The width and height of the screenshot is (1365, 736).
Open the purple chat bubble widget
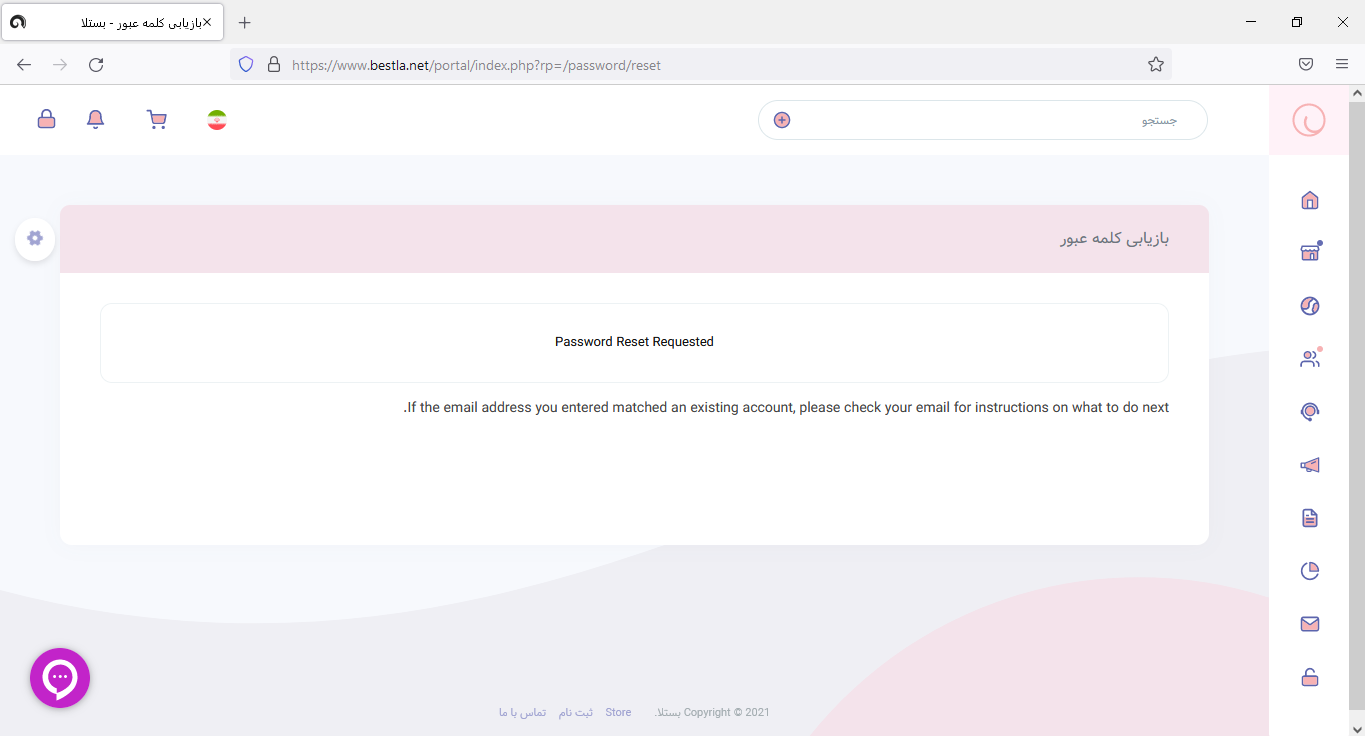click(x=60, y=678)
